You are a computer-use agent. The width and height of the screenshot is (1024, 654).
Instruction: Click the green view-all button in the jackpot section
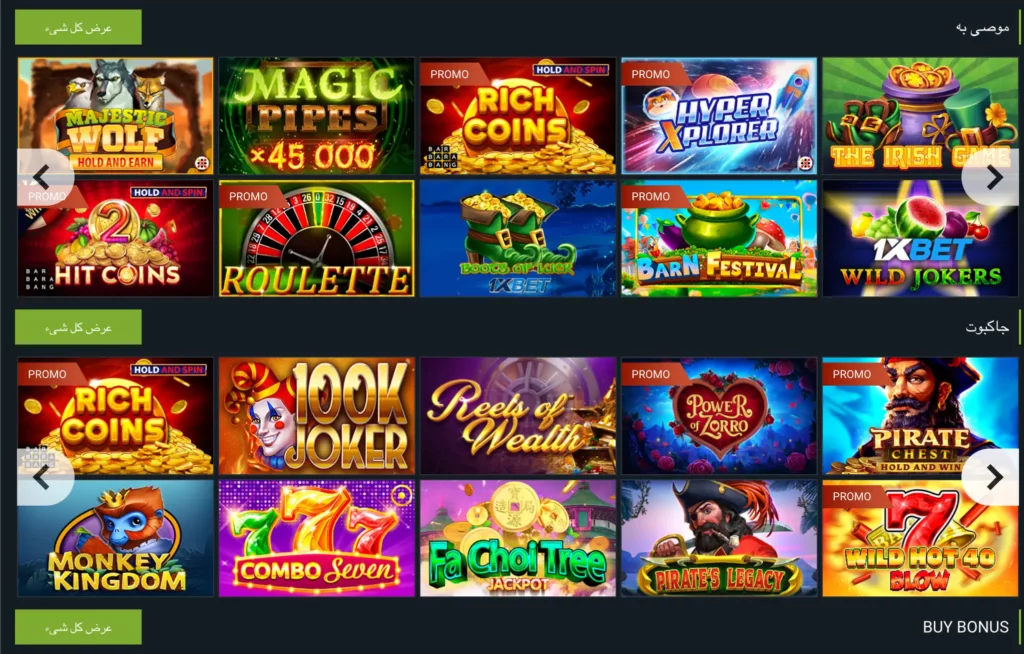click(x=78, y=327)
